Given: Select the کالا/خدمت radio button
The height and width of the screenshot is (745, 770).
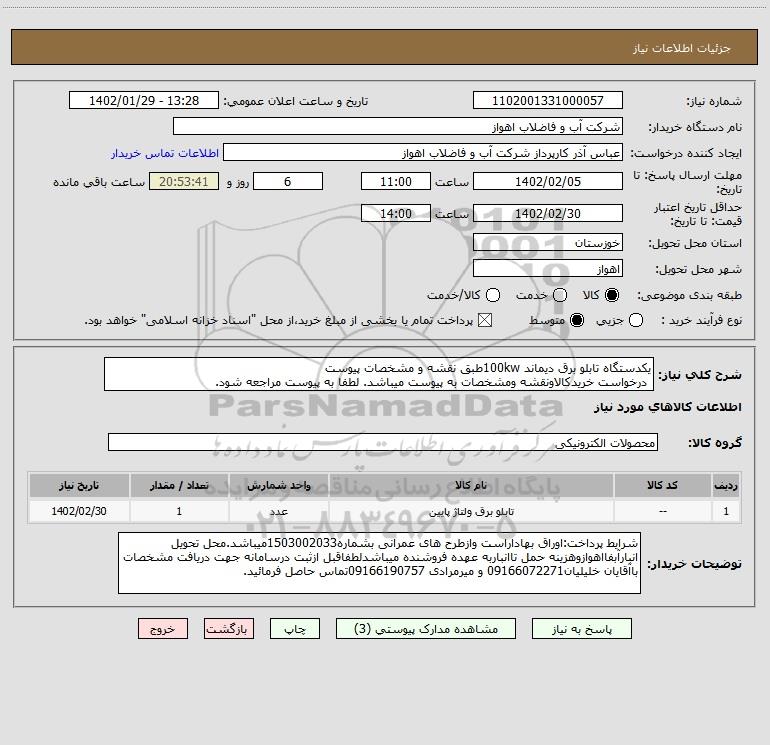Looking at the screenshot, I should coord(493,295).
